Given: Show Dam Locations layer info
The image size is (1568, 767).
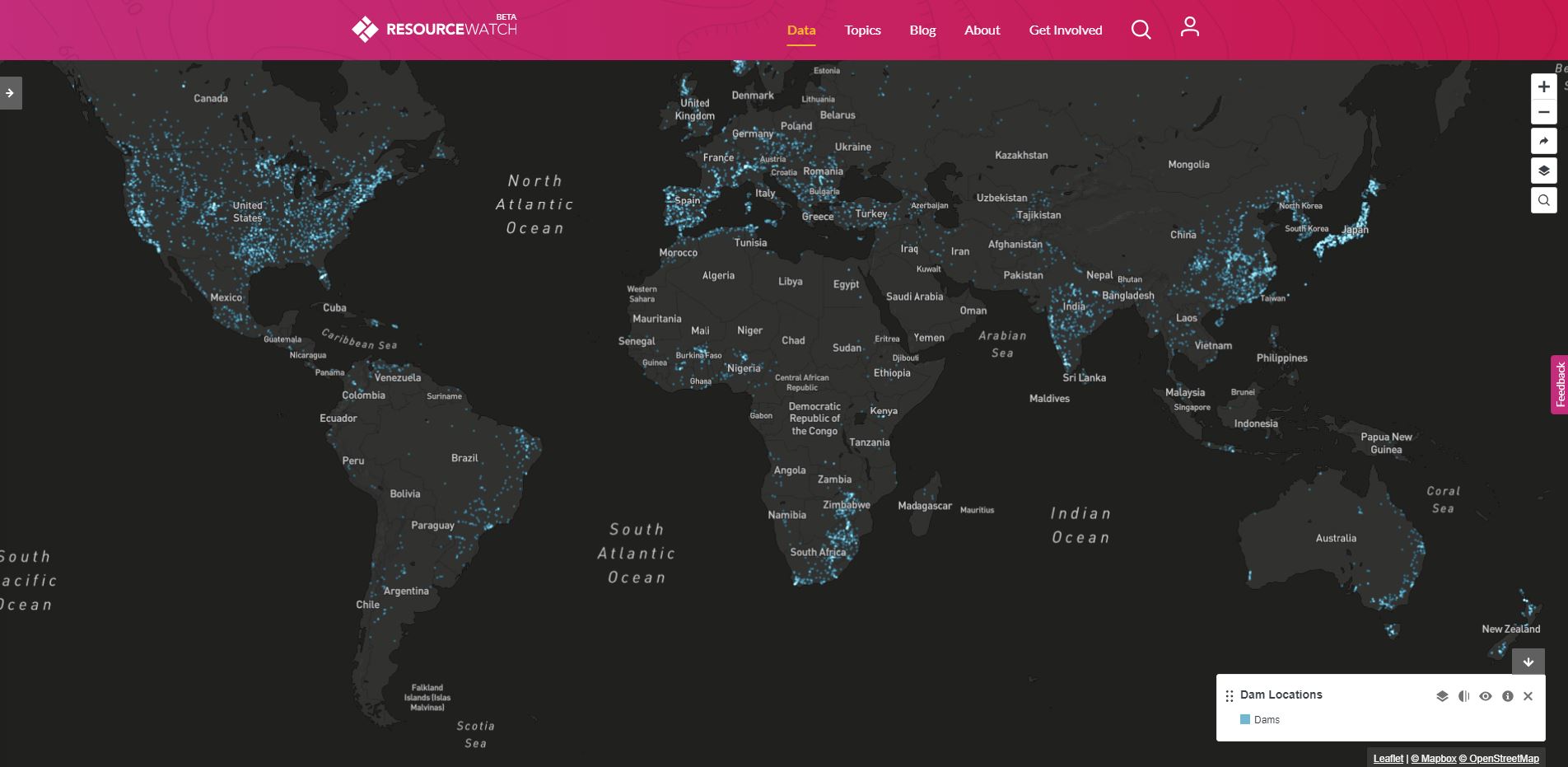Looking at the screenshot, I should (1507, 696).
